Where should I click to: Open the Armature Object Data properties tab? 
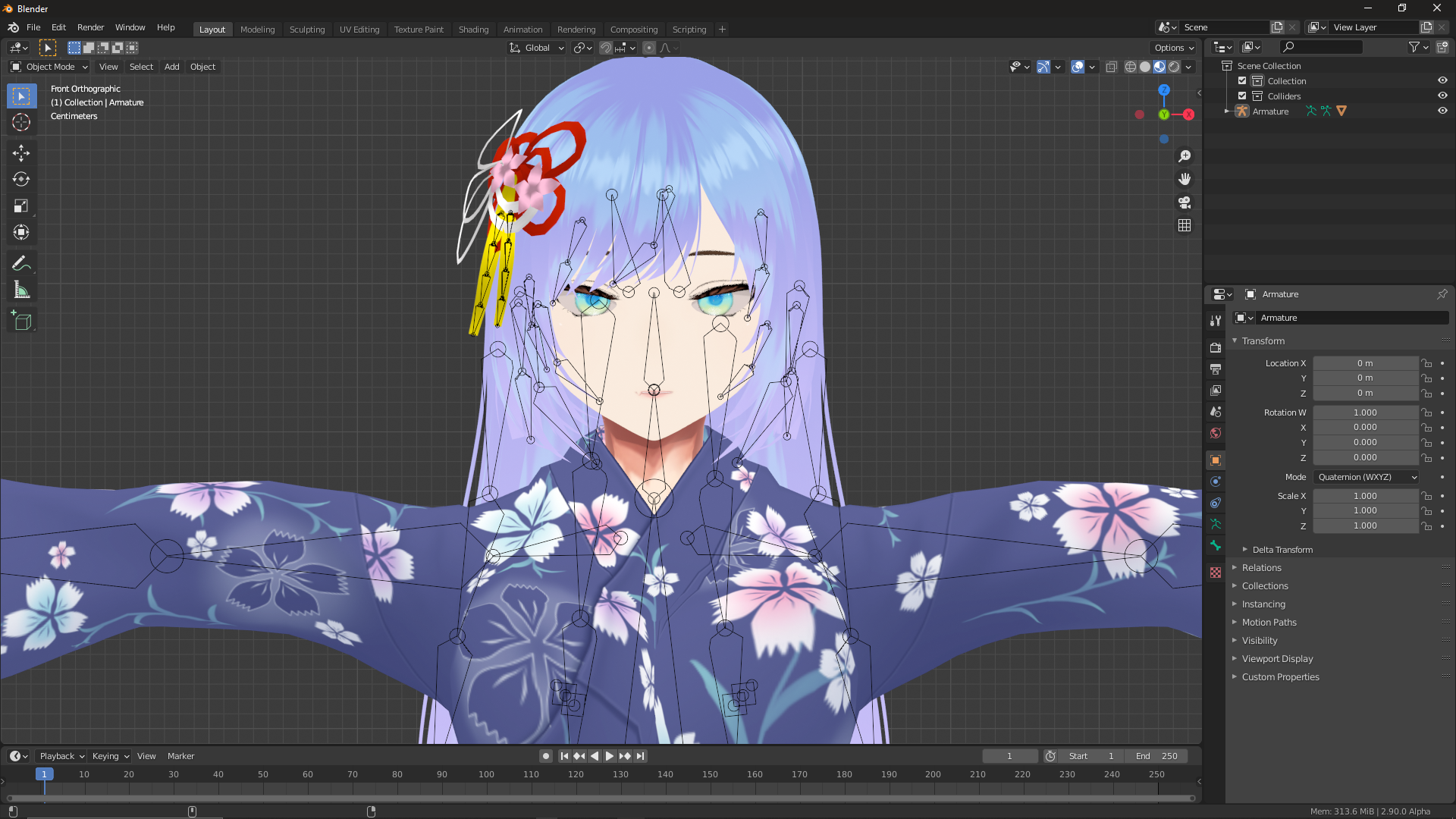1216,524
